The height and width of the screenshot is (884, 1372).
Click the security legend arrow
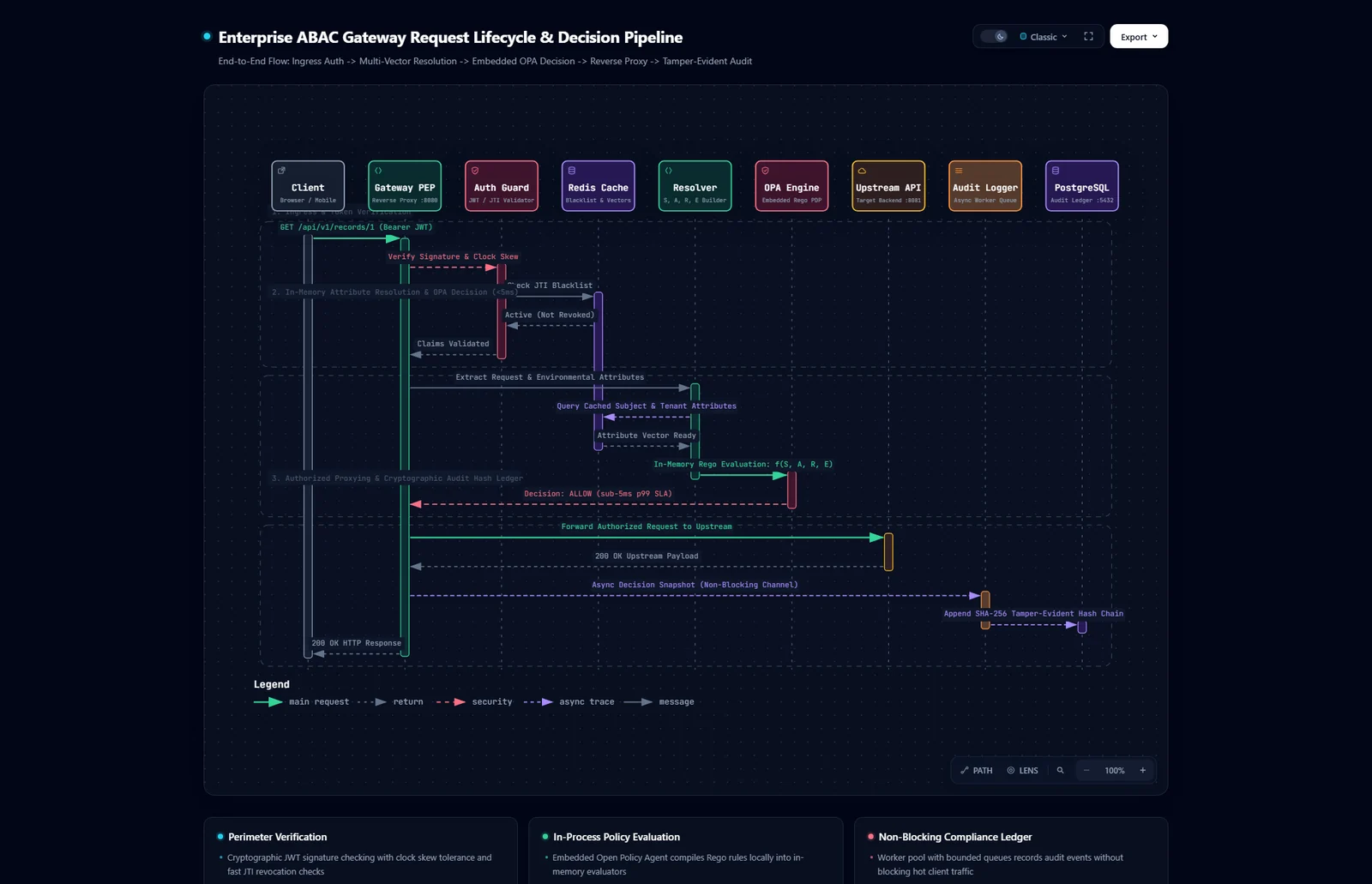451,702
